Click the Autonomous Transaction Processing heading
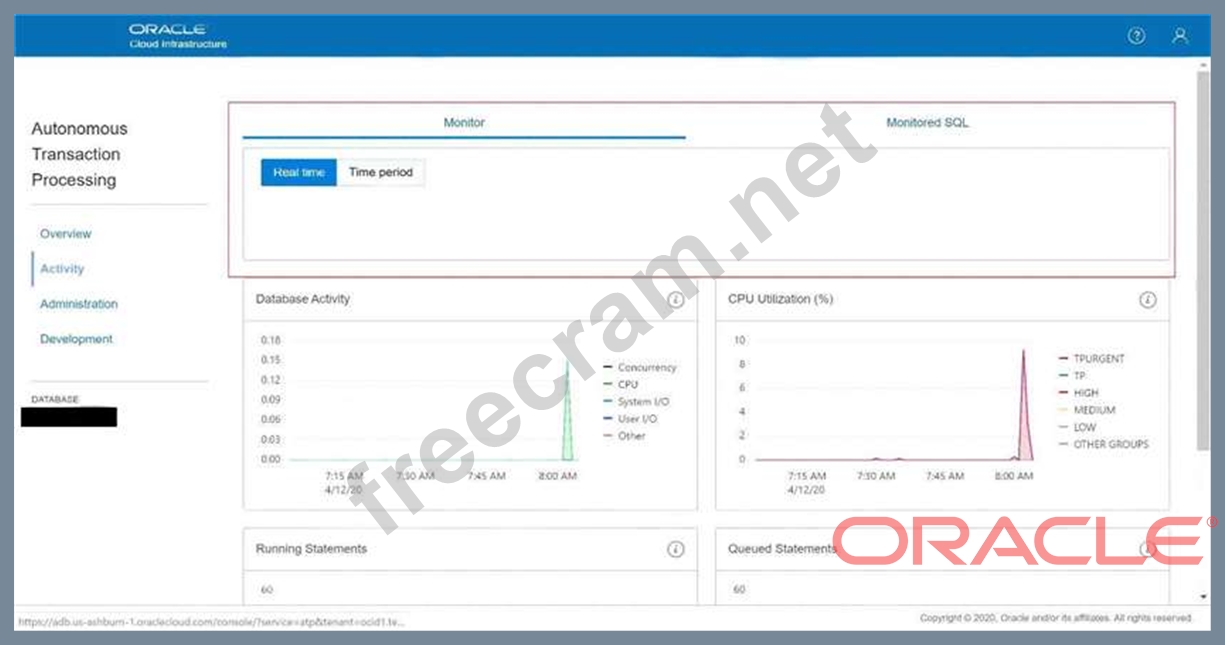This screenshot has width=1225, height=645. pyautogui.click(x=80, y=154)
